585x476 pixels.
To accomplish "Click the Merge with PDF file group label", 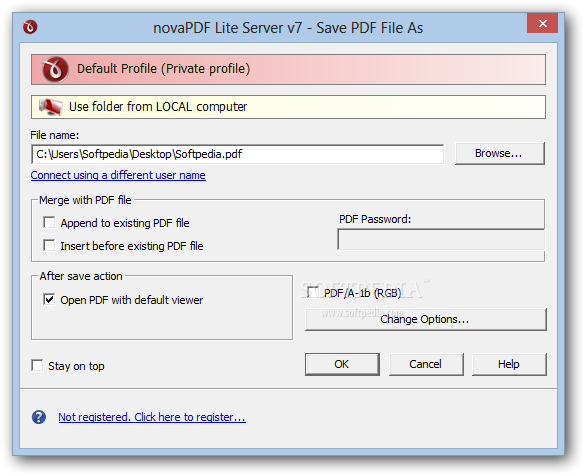I will pyautogui.click(x=85, y=200).
